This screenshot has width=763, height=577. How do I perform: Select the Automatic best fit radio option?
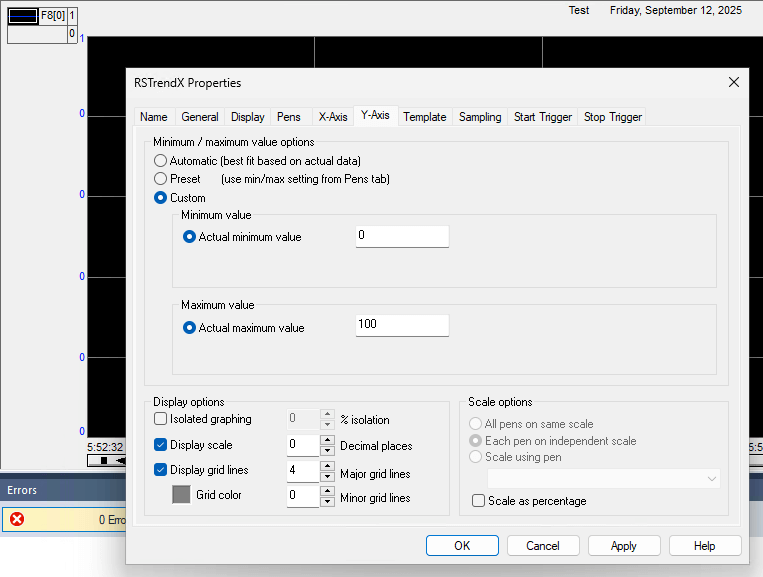tap(160, 160)
